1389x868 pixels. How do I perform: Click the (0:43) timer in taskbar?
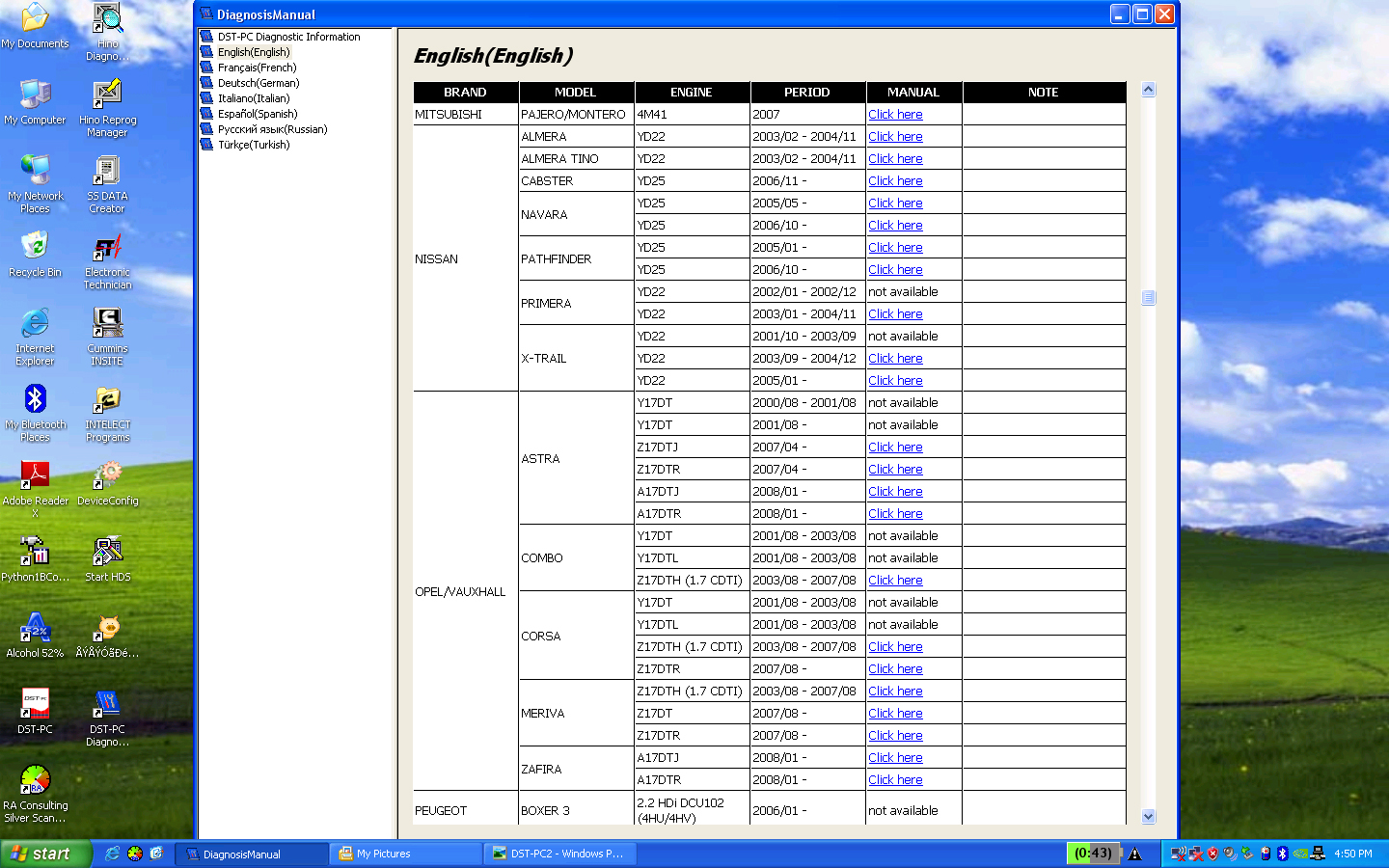(x=1093, y=853)
